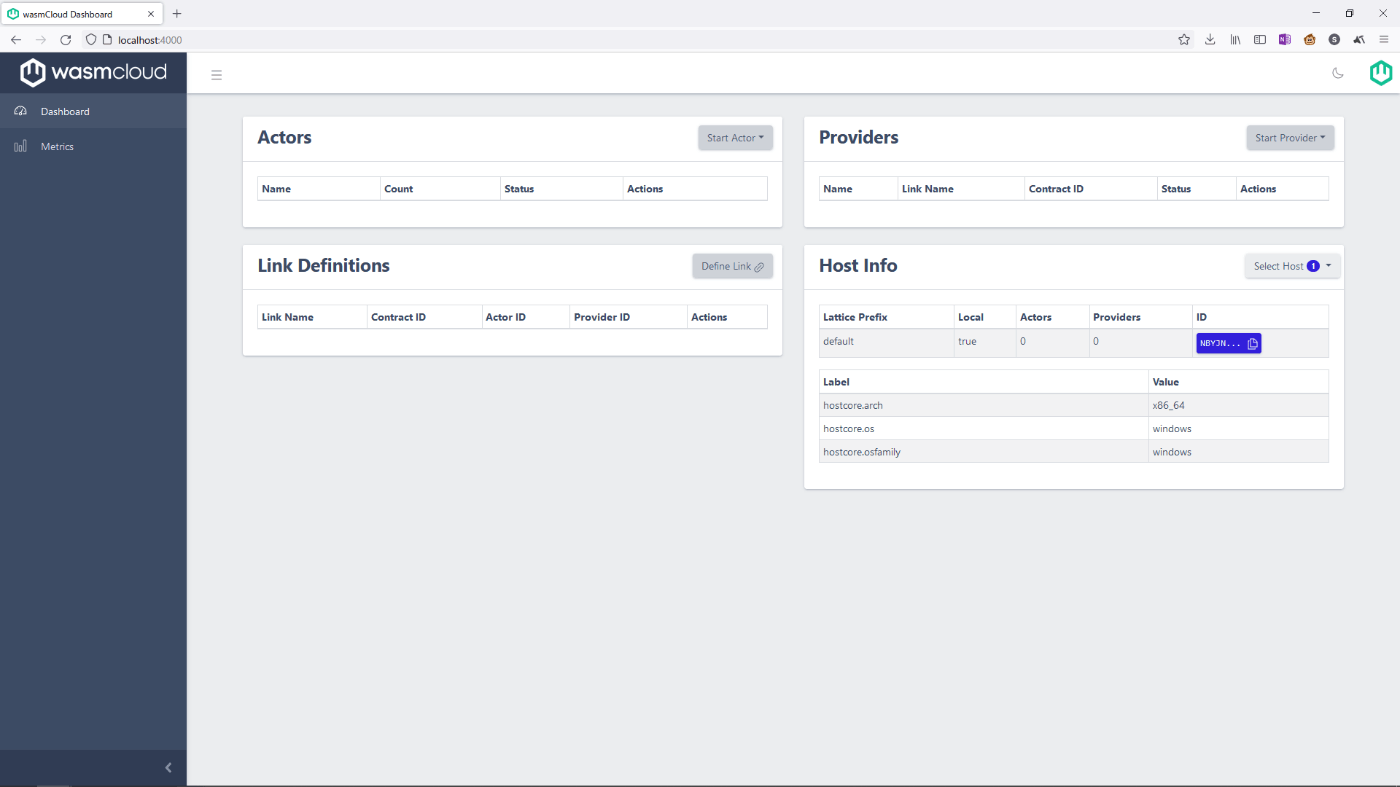Click the Actors panel heading
This screenshot has height=787, width=1400.
(x=285, y=137)
